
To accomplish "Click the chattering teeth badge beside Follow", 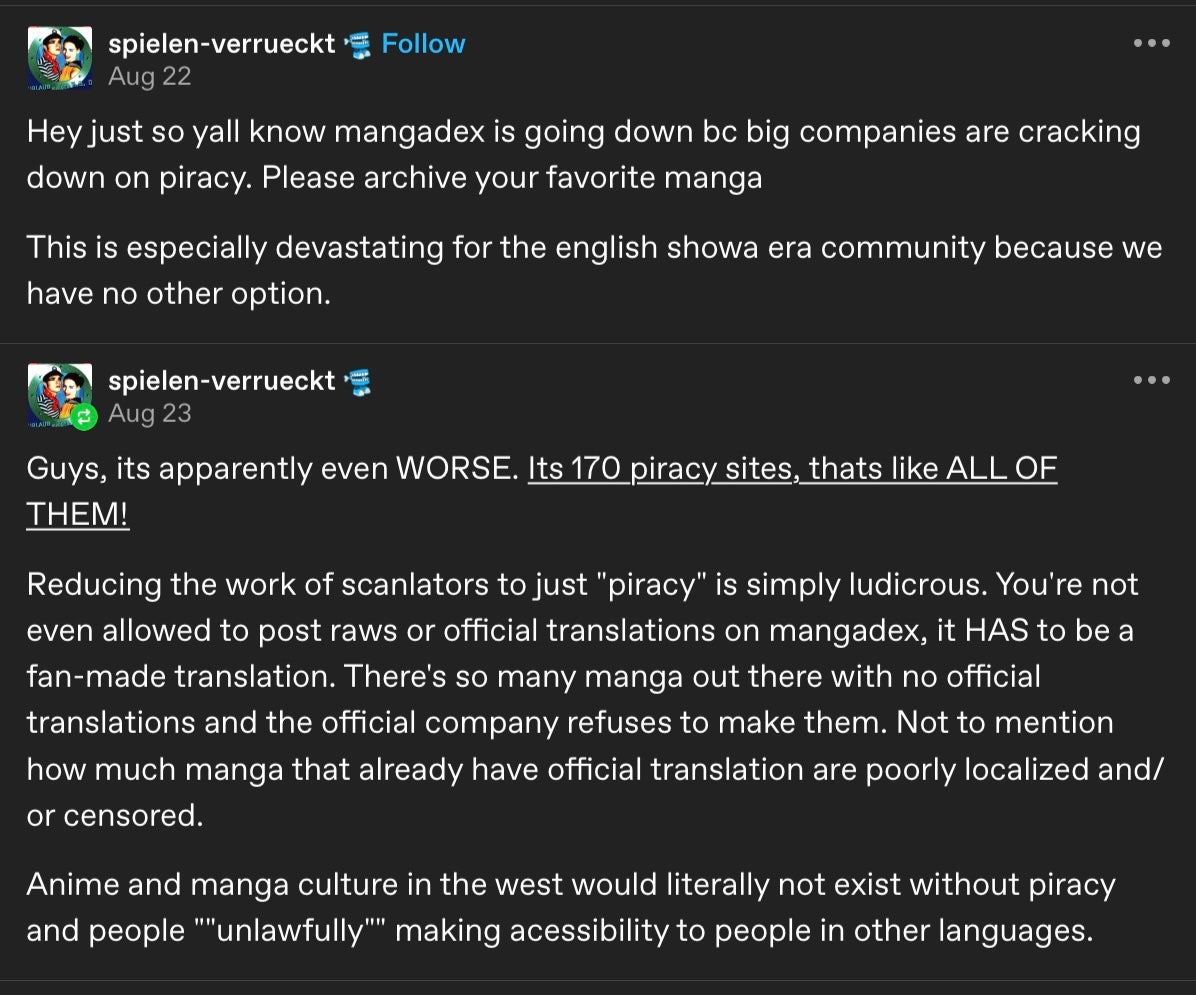I will coord(357,44).
